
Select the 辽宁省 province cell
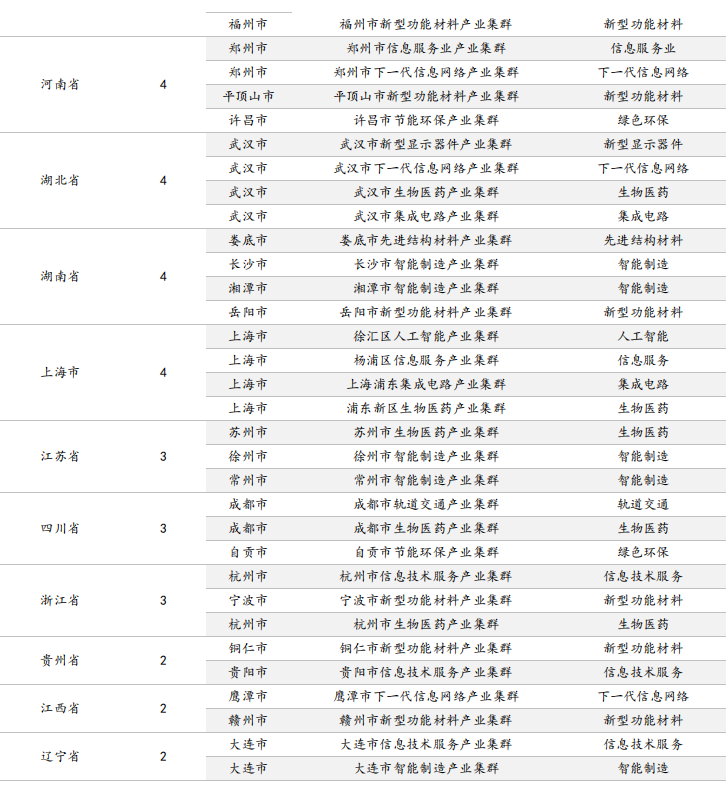pyautogui.click(x=60, y=756)
